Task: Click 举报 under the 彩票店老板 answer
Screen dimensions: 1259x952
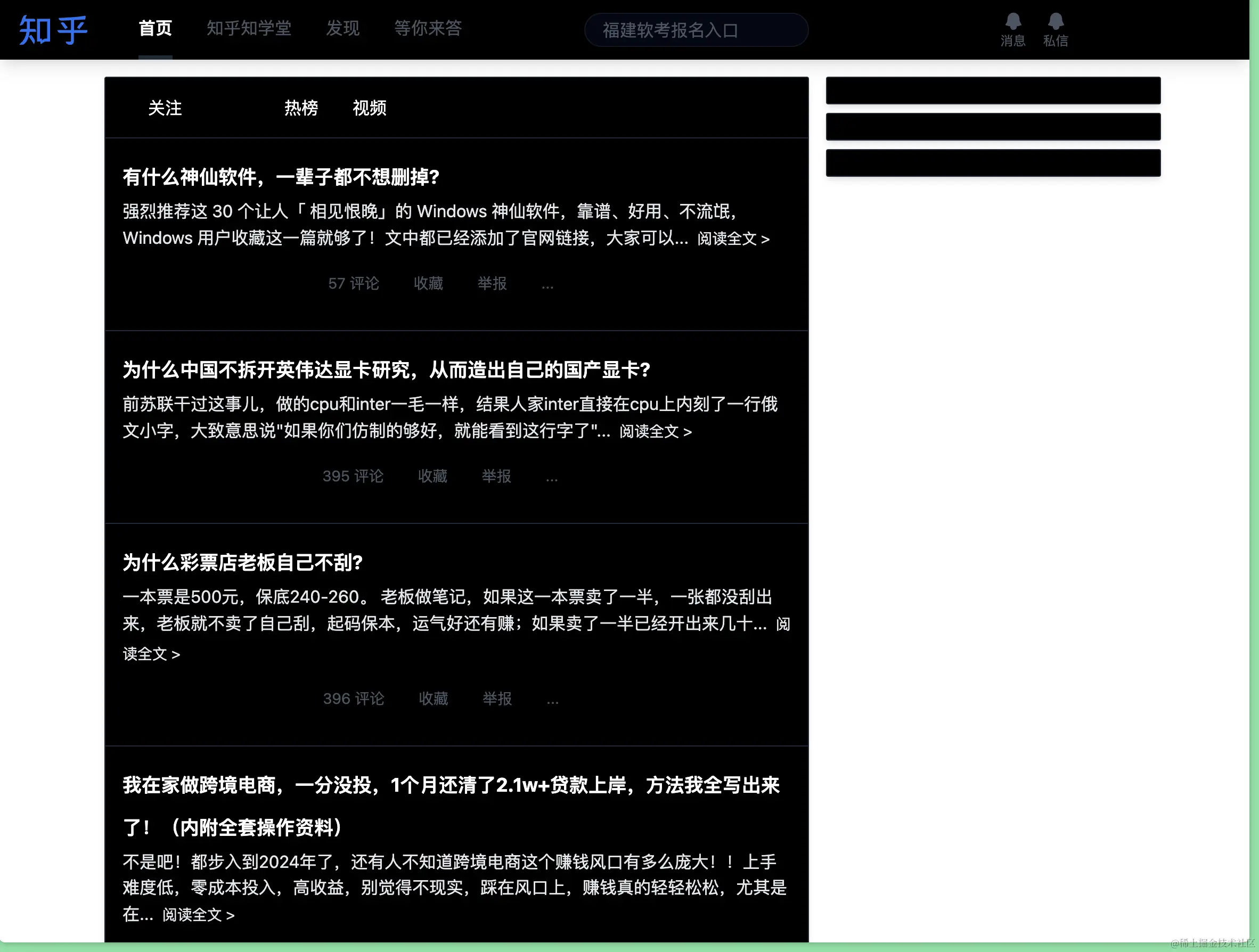Action: point(497,699)
